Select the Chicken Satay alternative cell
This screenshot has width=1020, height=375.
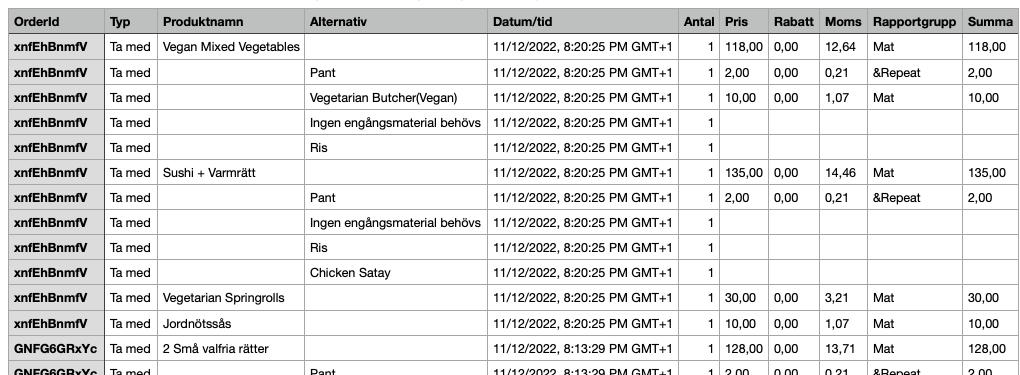(396, 273)
